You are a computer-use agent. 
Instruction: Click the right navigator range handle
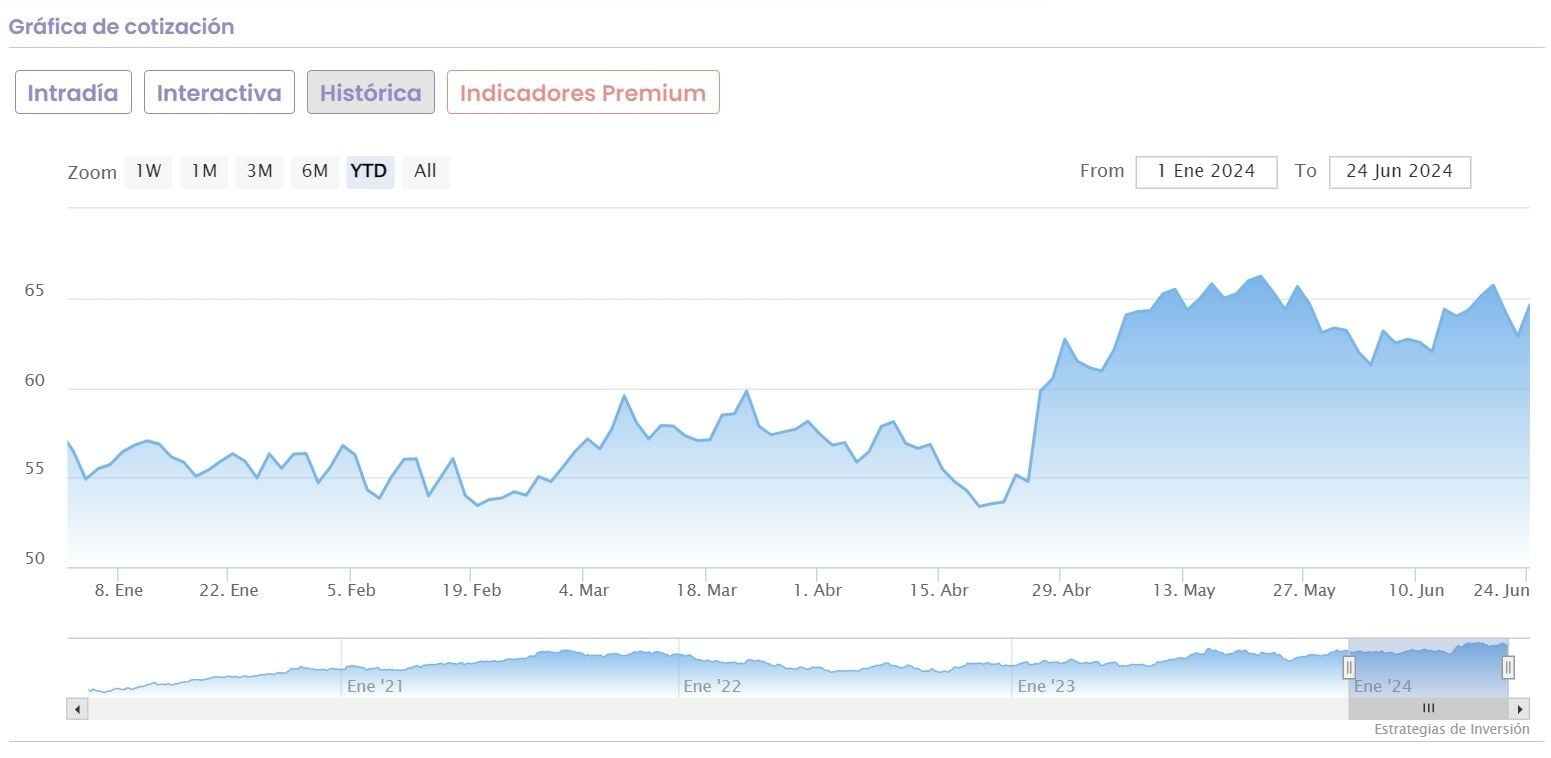pos(1508,667)
